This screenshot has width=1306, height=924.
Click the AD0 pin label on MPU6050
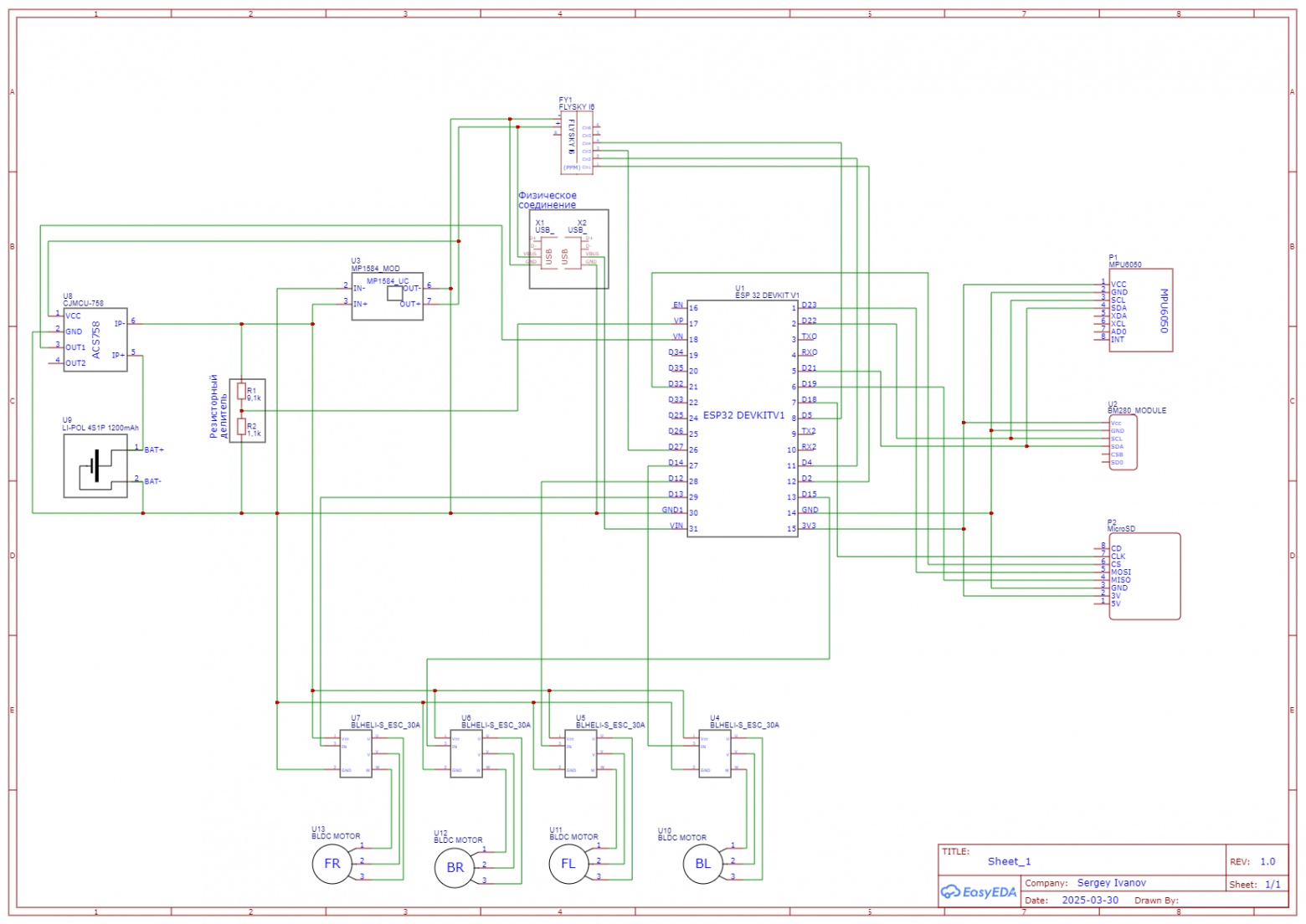point(1118,331)
